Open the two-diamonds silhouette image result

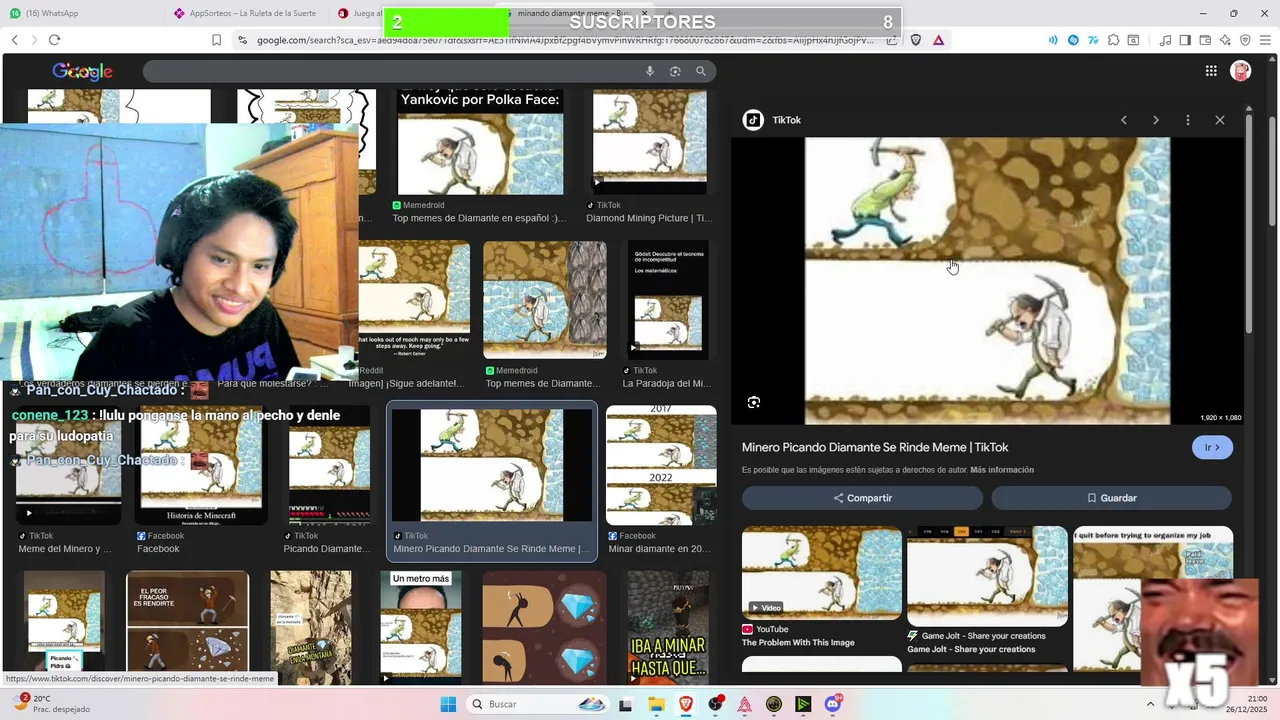click(x=544, y=627)
